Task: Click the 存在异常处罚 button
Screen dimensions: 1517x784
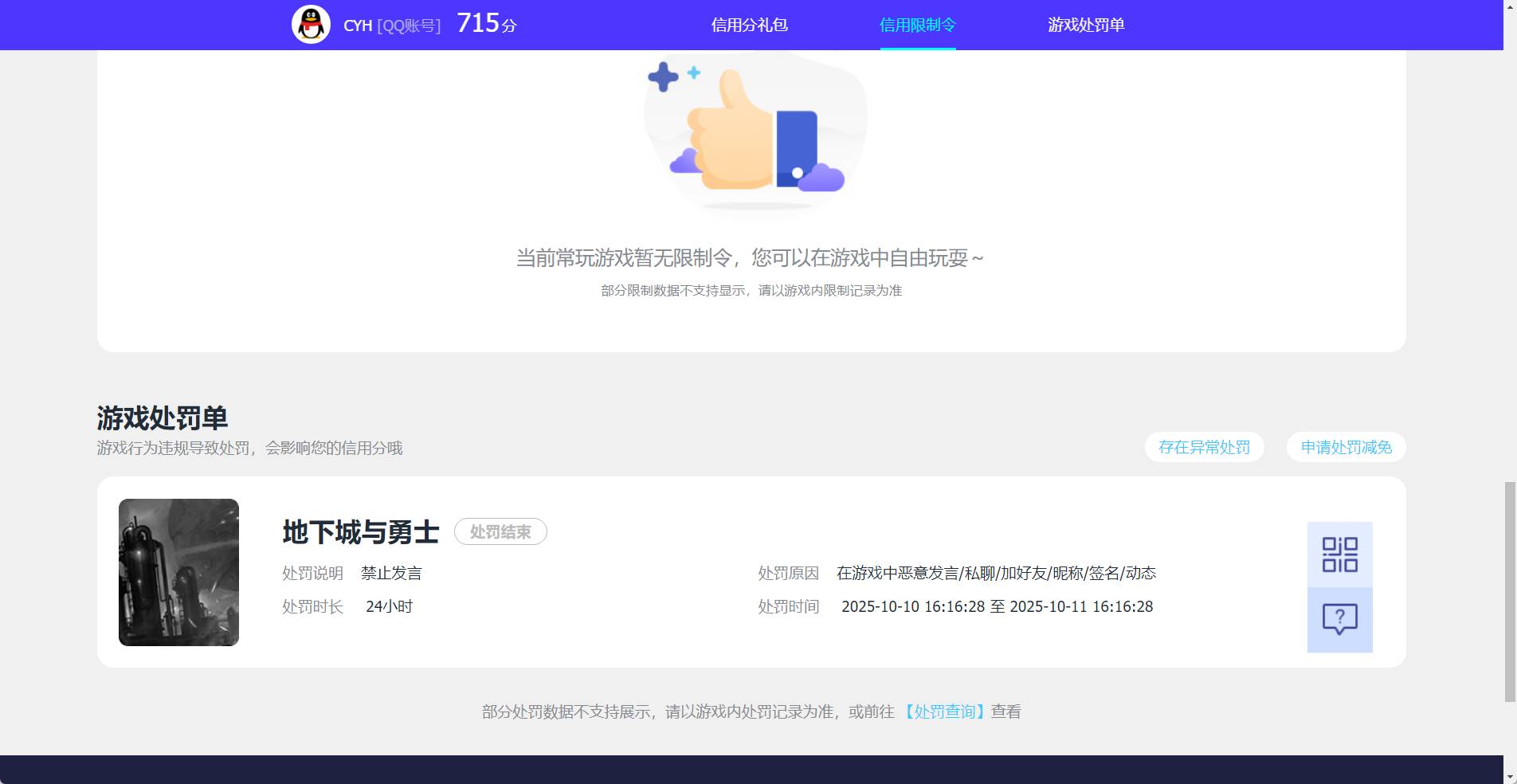Action: [1204, 447]
